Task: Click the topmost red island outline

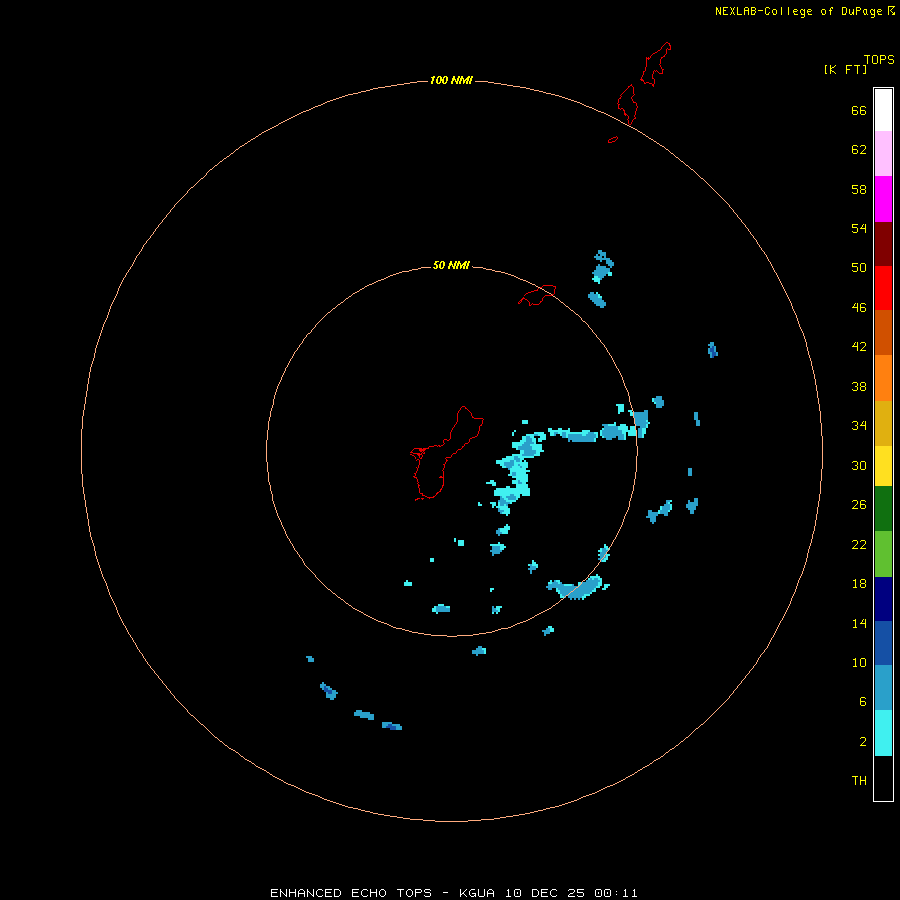Action: click(x=656, y=64)
